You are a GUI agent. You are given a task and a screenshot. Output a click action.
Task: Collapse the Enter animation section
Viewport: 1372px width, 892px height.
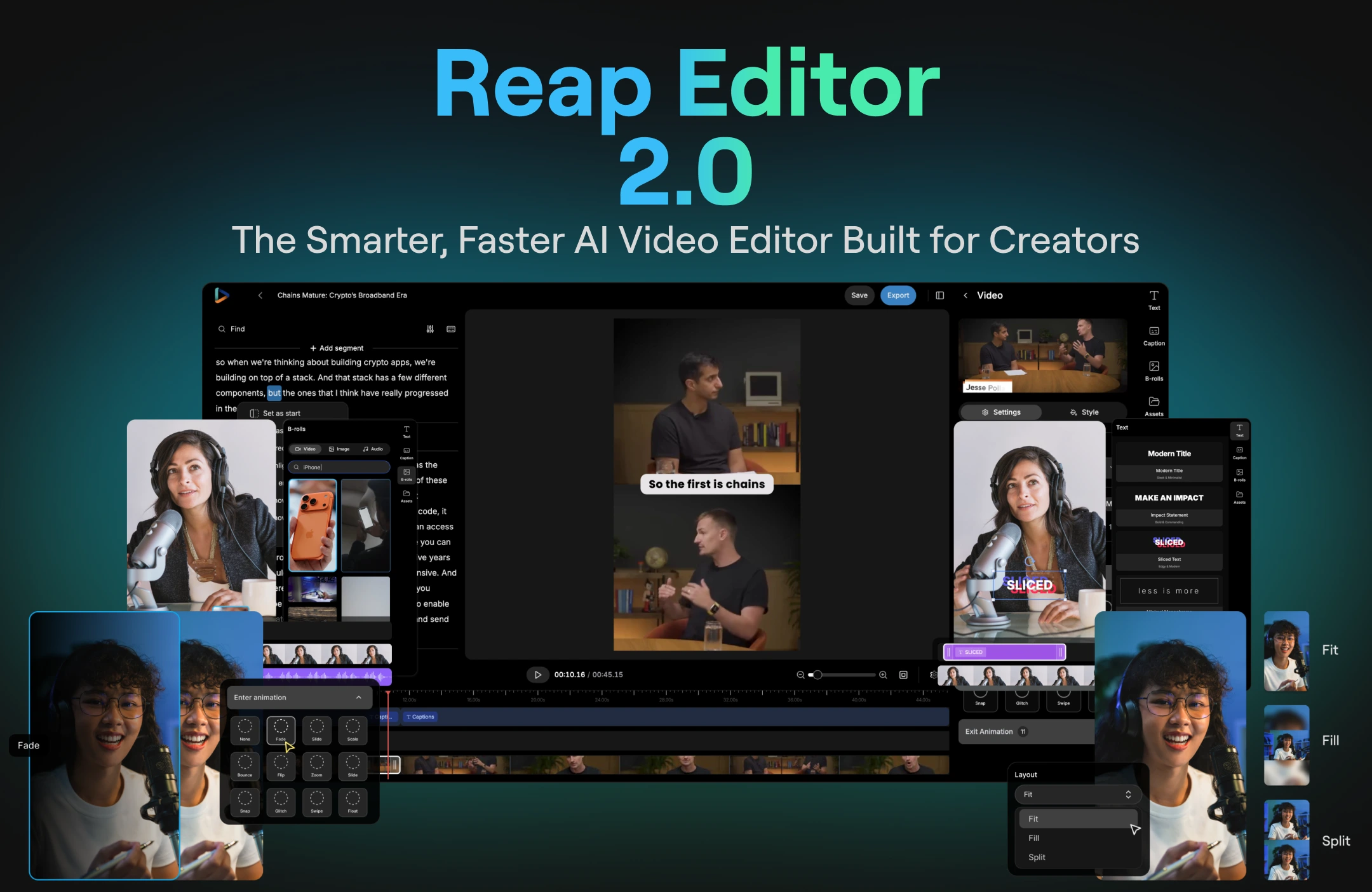point(359,698)
